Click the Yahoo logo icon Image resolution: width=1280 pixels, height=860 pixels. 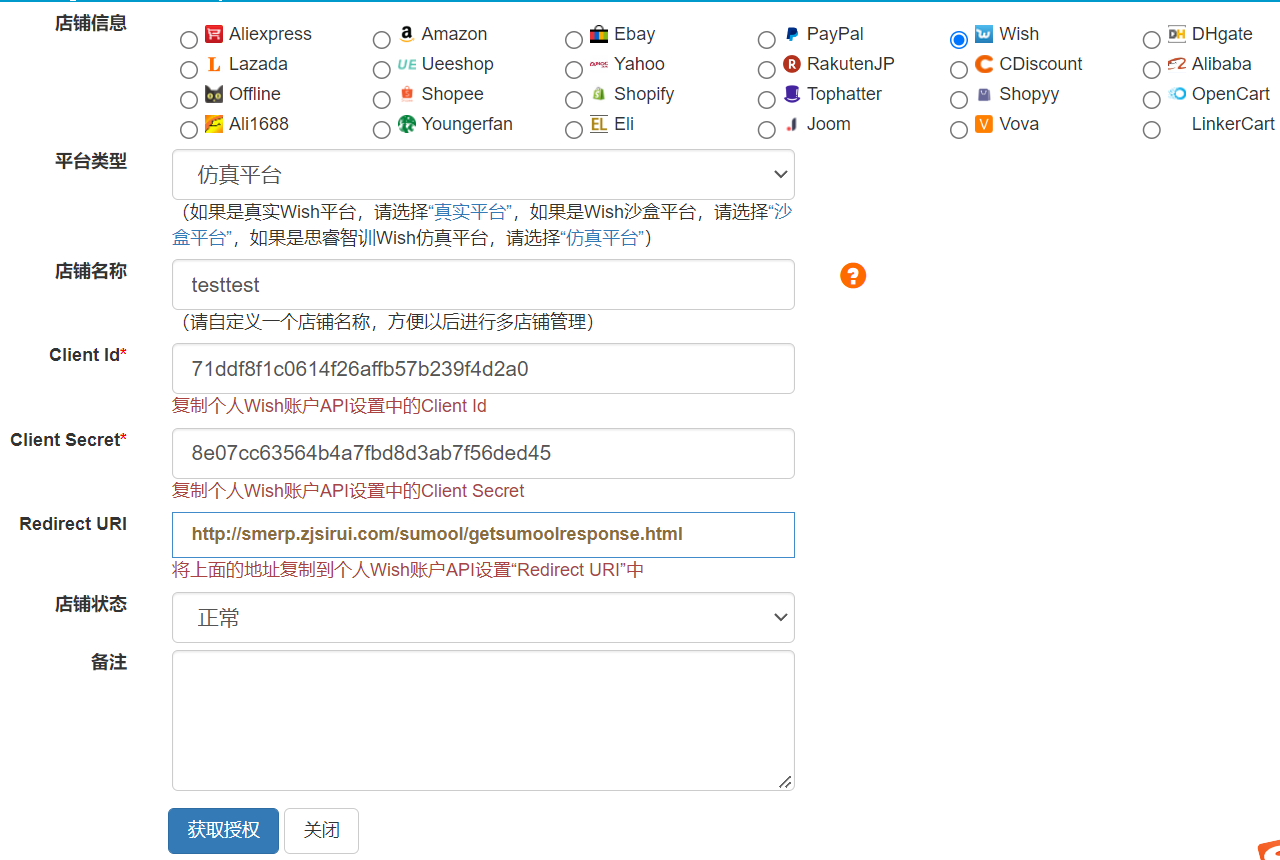point(599,64)
